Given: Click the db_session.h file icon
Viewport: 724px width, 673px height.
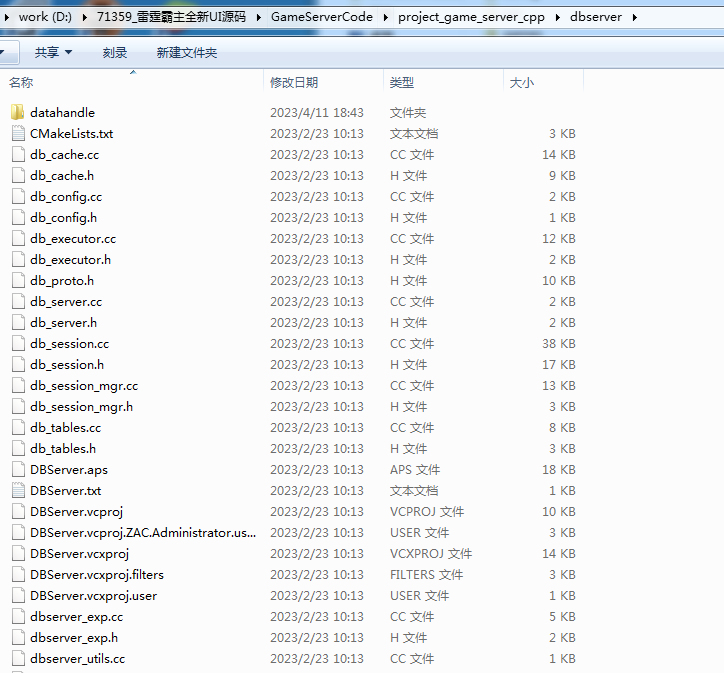Looking at the screenshot, I should tap(17, 365).
